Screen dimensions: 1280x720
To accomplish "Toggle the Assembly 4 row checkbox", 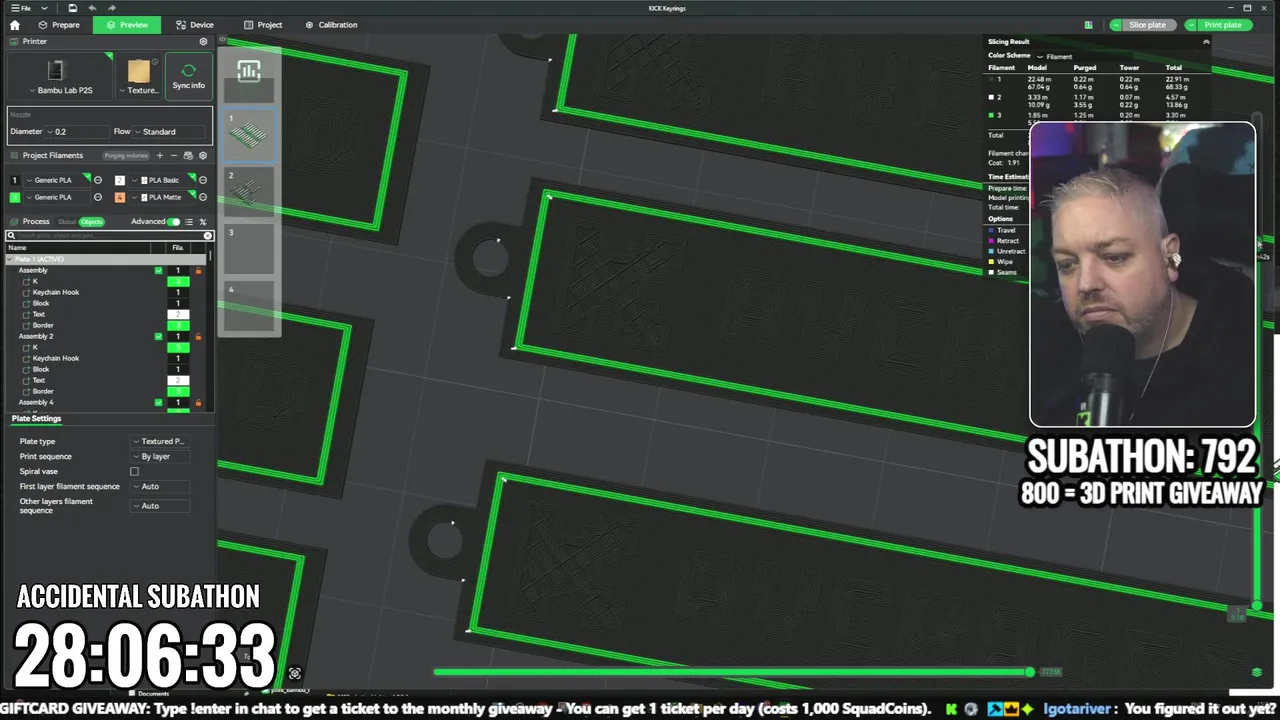I will point(158,402).
